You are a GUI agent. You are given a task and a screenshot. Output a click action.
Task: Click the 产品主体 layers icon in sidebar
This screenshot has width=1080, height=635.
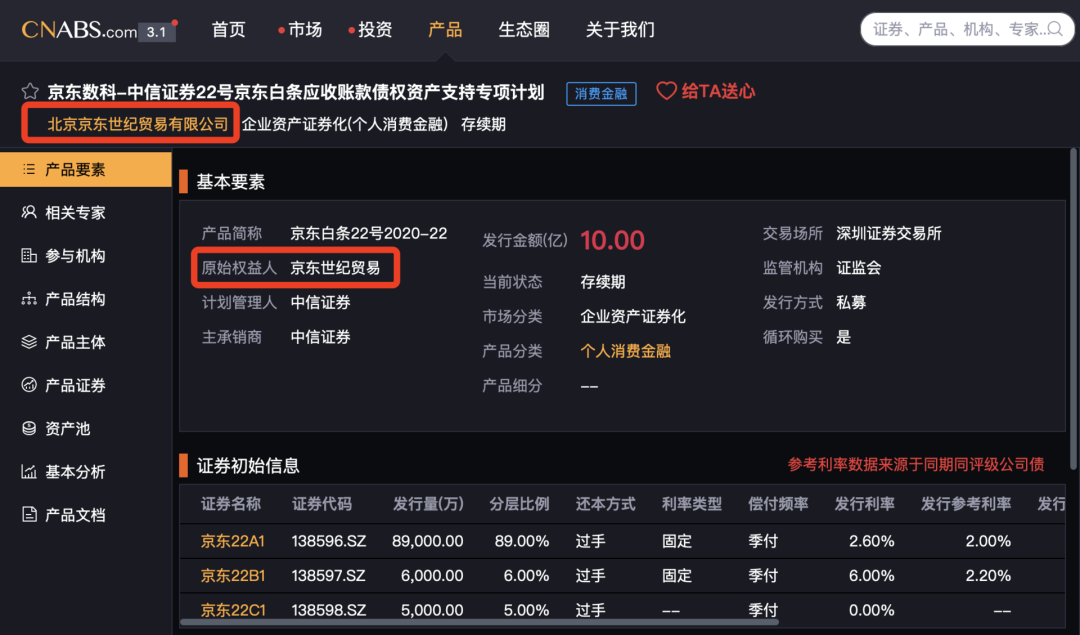(x=29, y=342)
